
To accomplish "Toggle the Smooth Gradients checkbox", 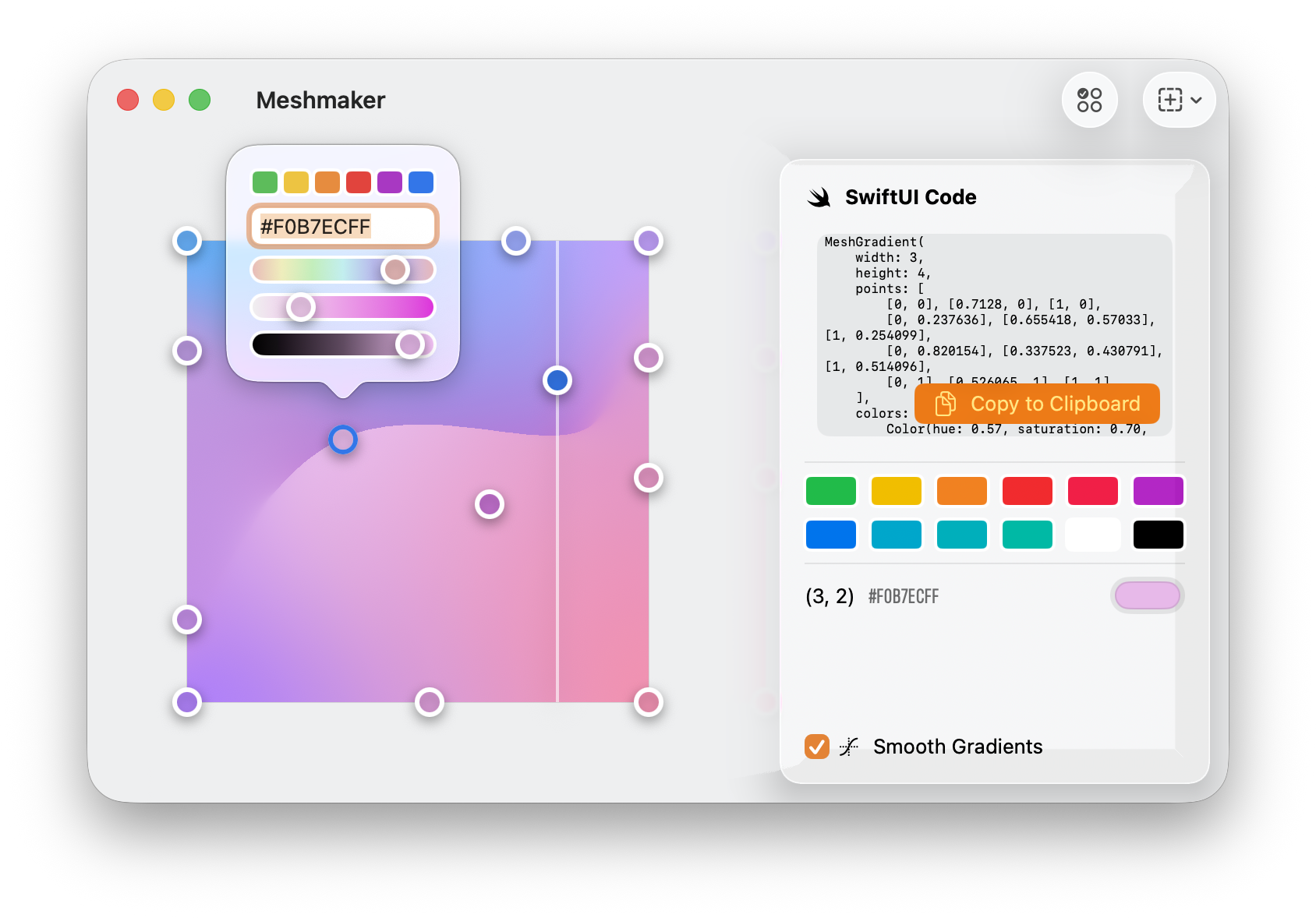I will pyautogui.click(x=817, y=747).
